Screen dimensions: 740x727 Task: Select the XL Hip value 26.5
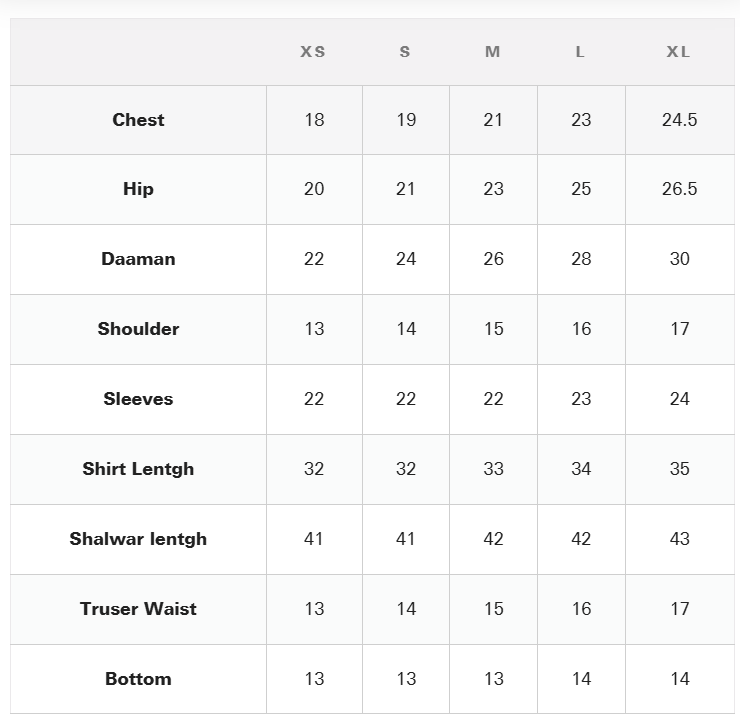pyautogui.click(x=679, y=189)
